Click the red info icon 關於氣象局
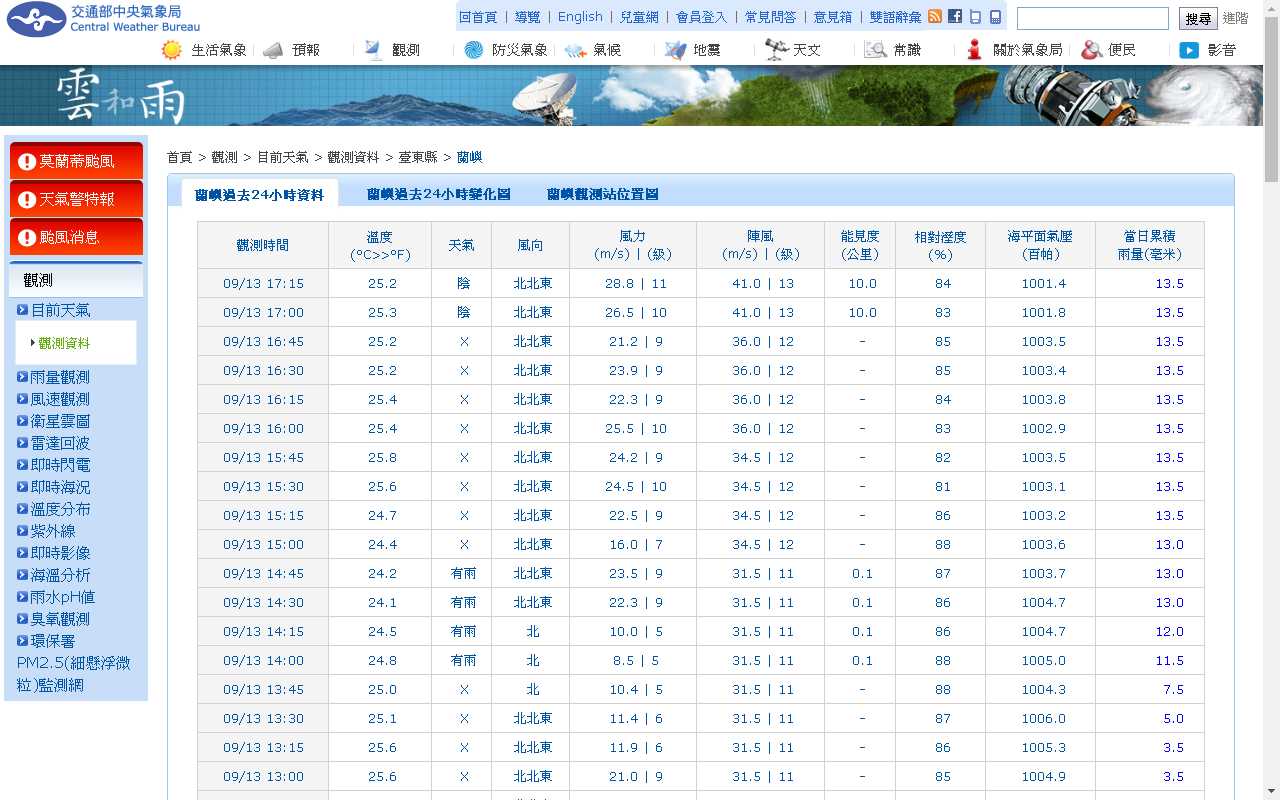The height and width of the screenshot is (800, 1280). [974, 50]
